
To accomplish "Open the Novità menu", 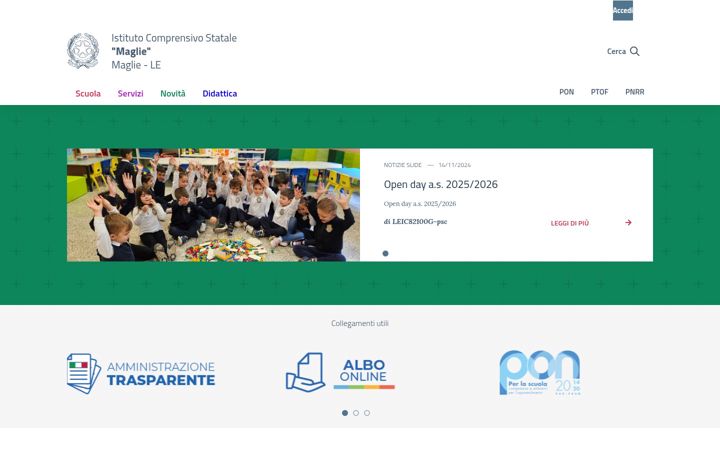I will [x=173, y=94].
